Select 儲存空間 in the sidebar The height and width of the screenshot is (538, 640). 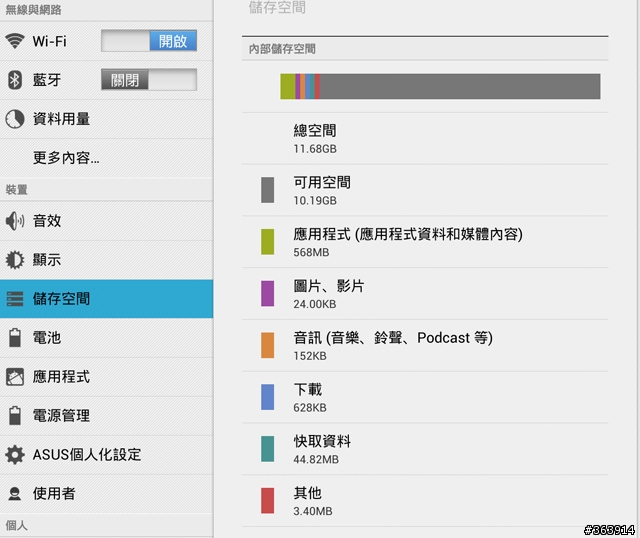click(x=107, y=299)
